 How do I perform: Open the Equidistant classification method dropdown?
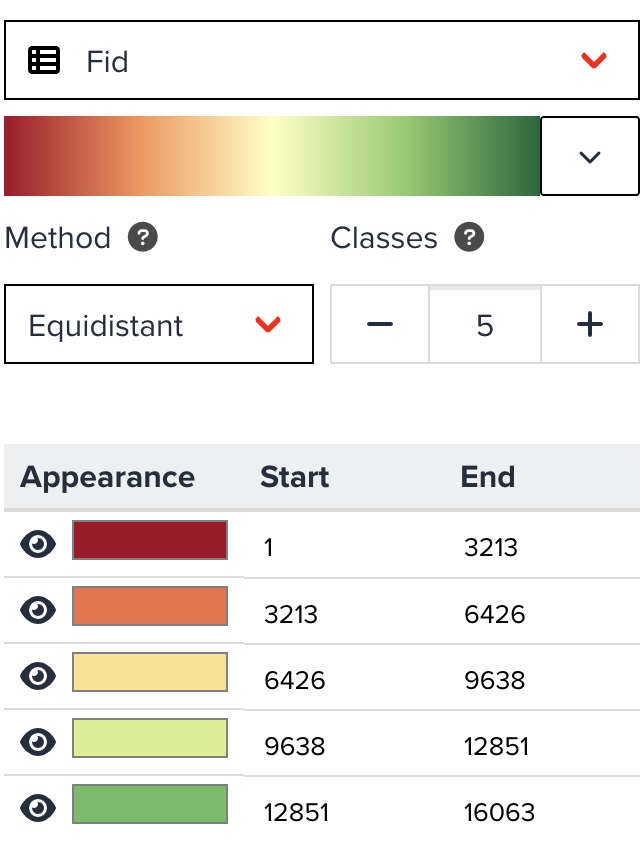click(x=160, y=323)
